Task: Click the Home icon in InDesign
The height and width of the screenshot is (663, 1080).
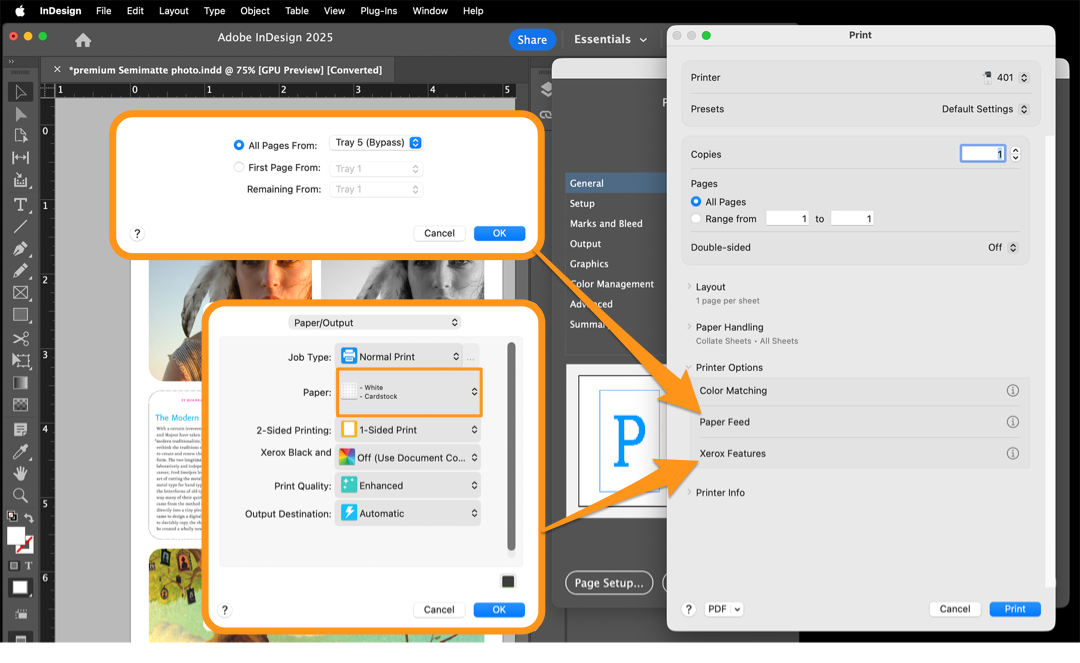Action: [83, 40]
